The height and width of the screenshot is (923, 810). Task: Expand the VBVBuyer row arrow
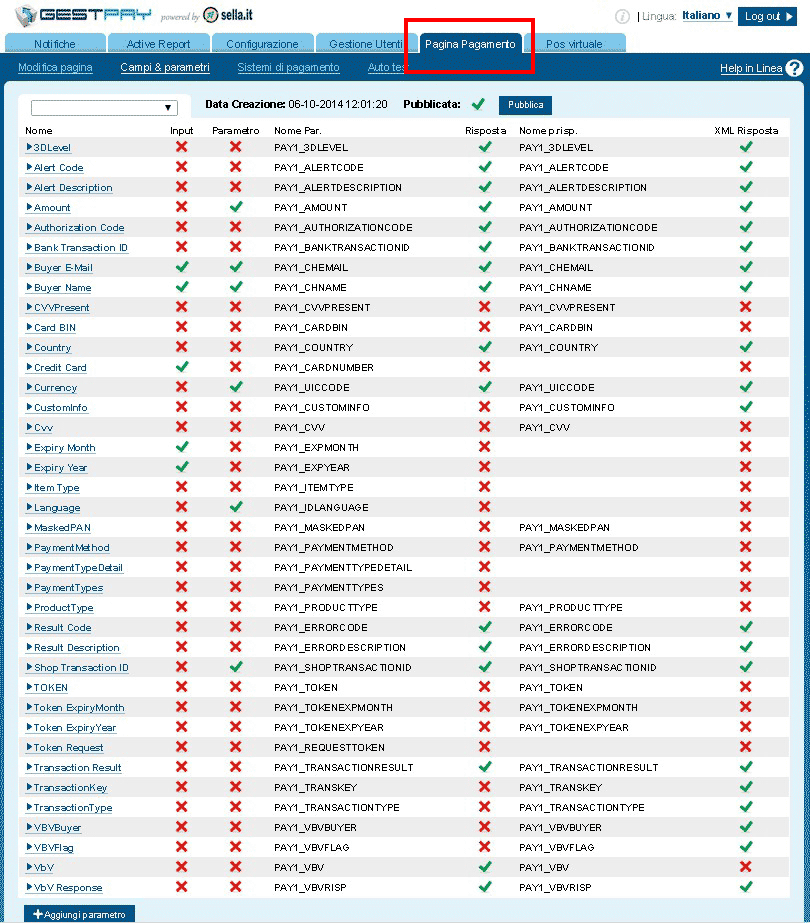[x=29, y=828]
